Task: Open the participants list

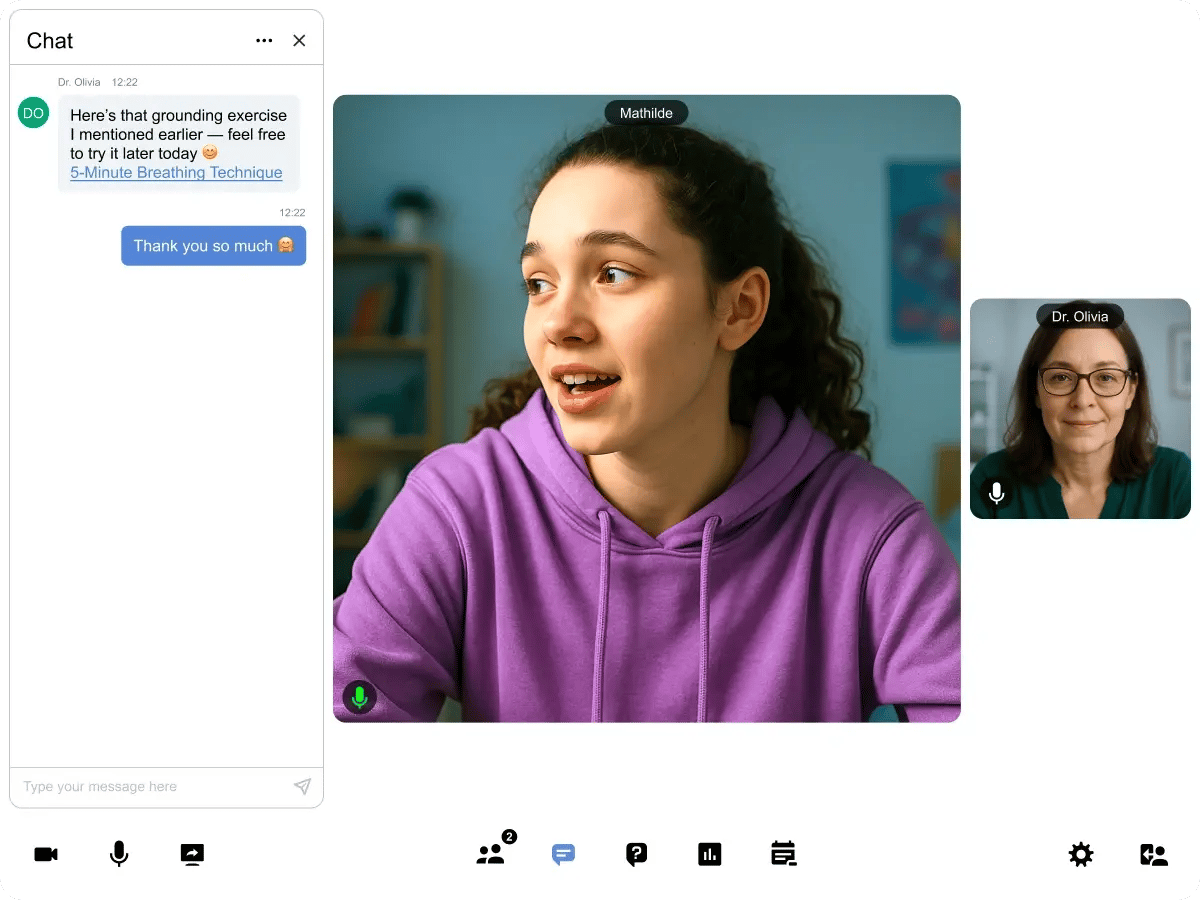Action: 491,854
